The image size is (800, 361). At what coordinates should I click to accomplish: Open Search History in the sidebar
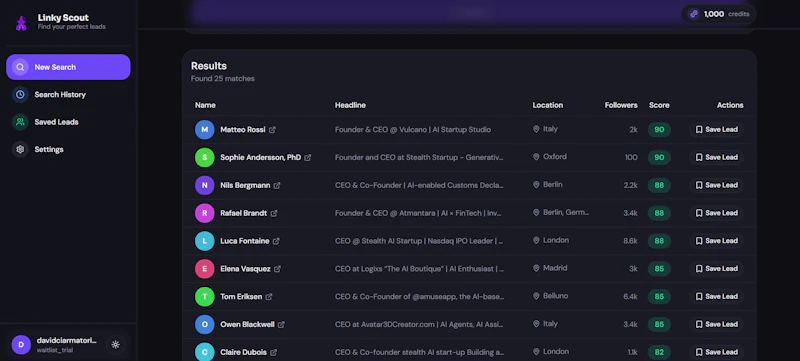tap(68, 95)
